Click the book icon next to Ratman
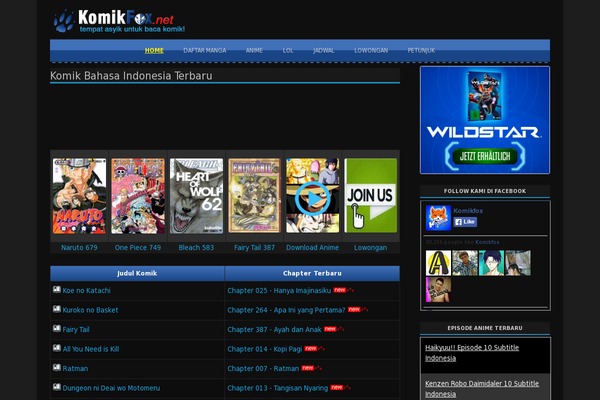 [57, 368]
